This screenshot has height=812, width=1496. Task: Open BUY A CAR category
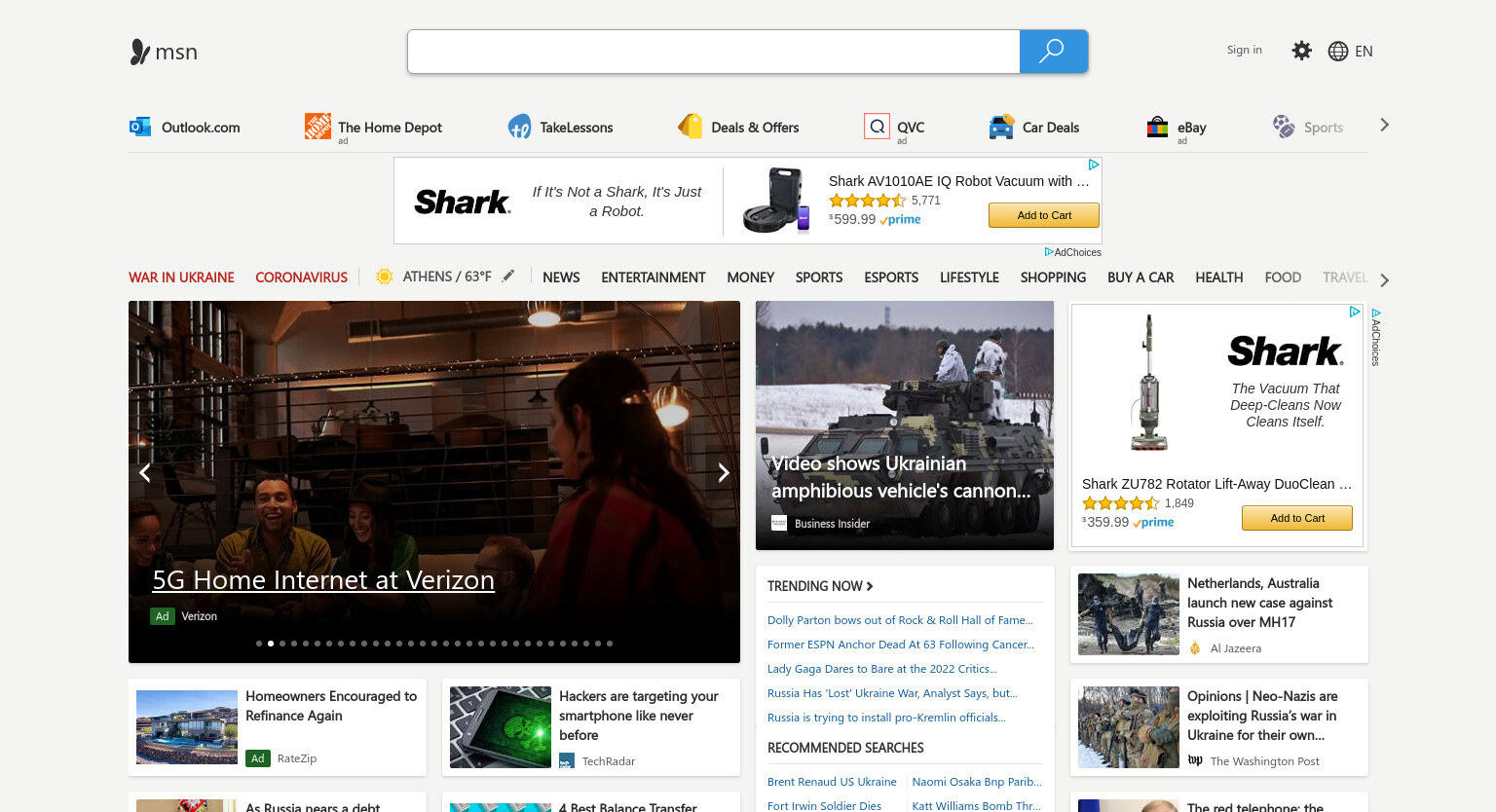(1141, 277)
